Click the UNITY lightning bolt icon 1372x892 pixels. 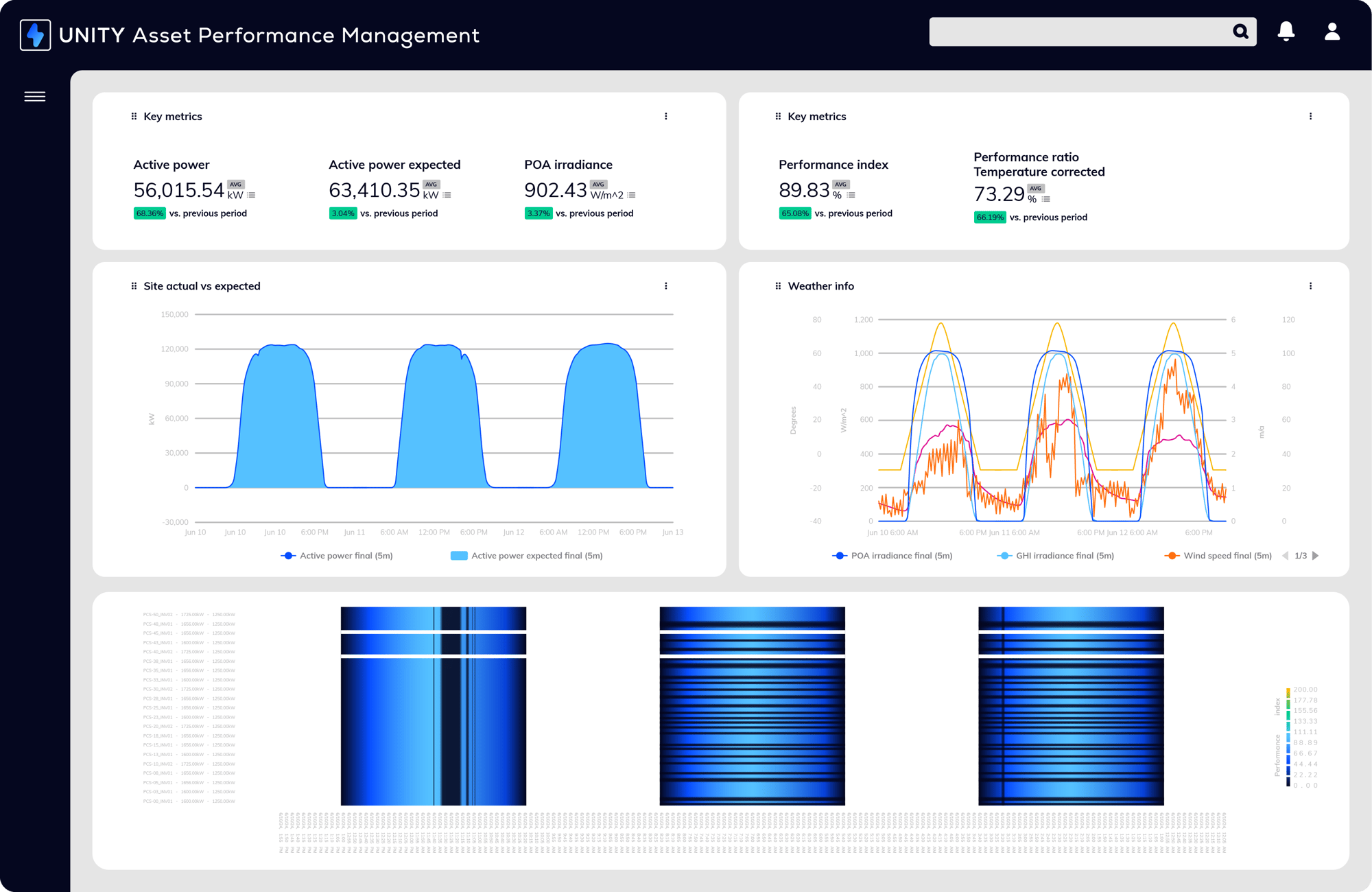[35, 34]
